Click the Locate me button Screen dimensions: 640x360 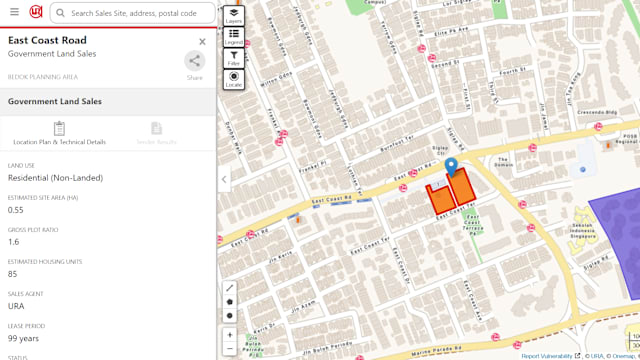pos(234,79)
